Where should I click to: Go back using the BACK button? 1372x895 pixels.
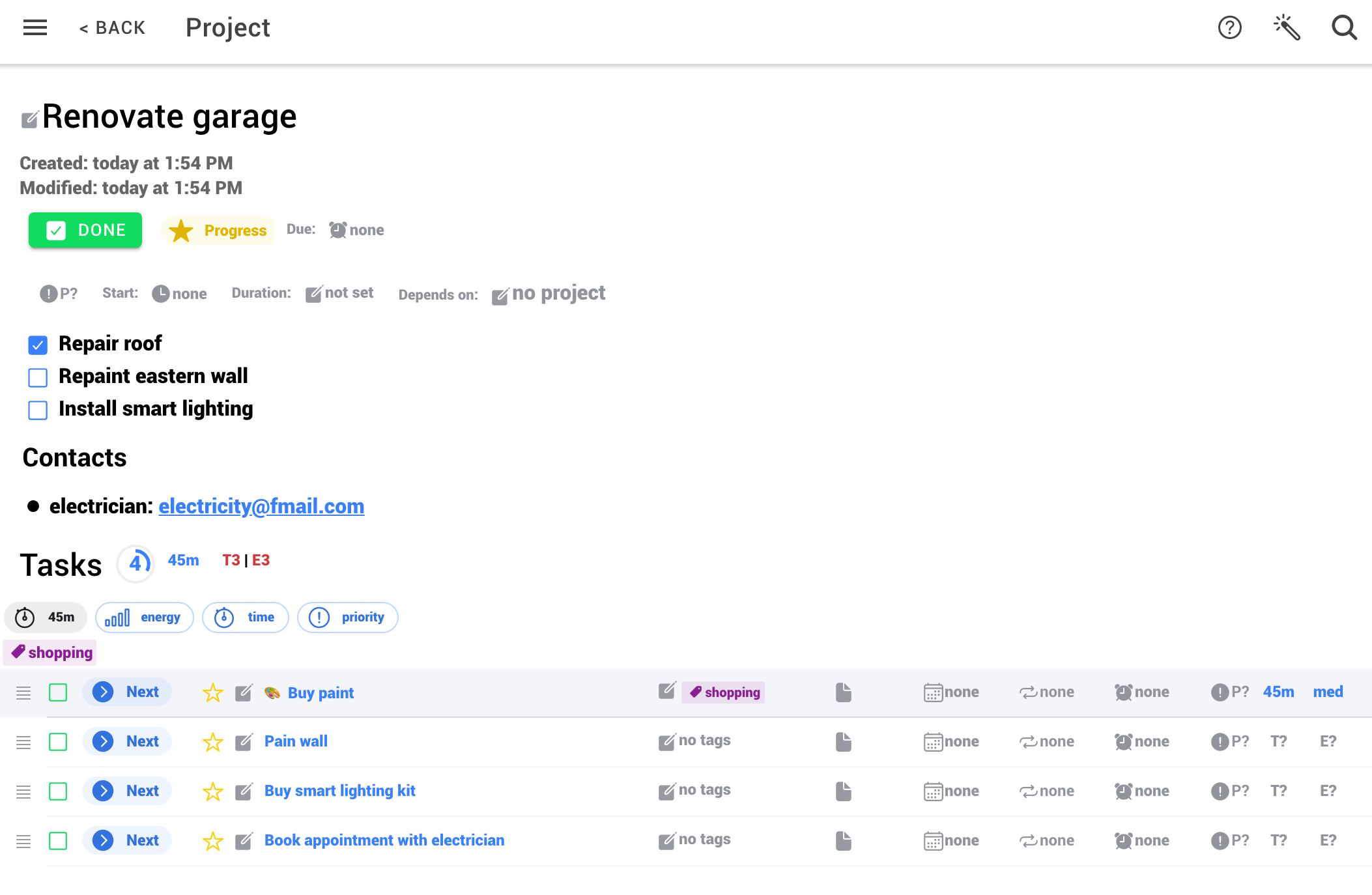112,27
